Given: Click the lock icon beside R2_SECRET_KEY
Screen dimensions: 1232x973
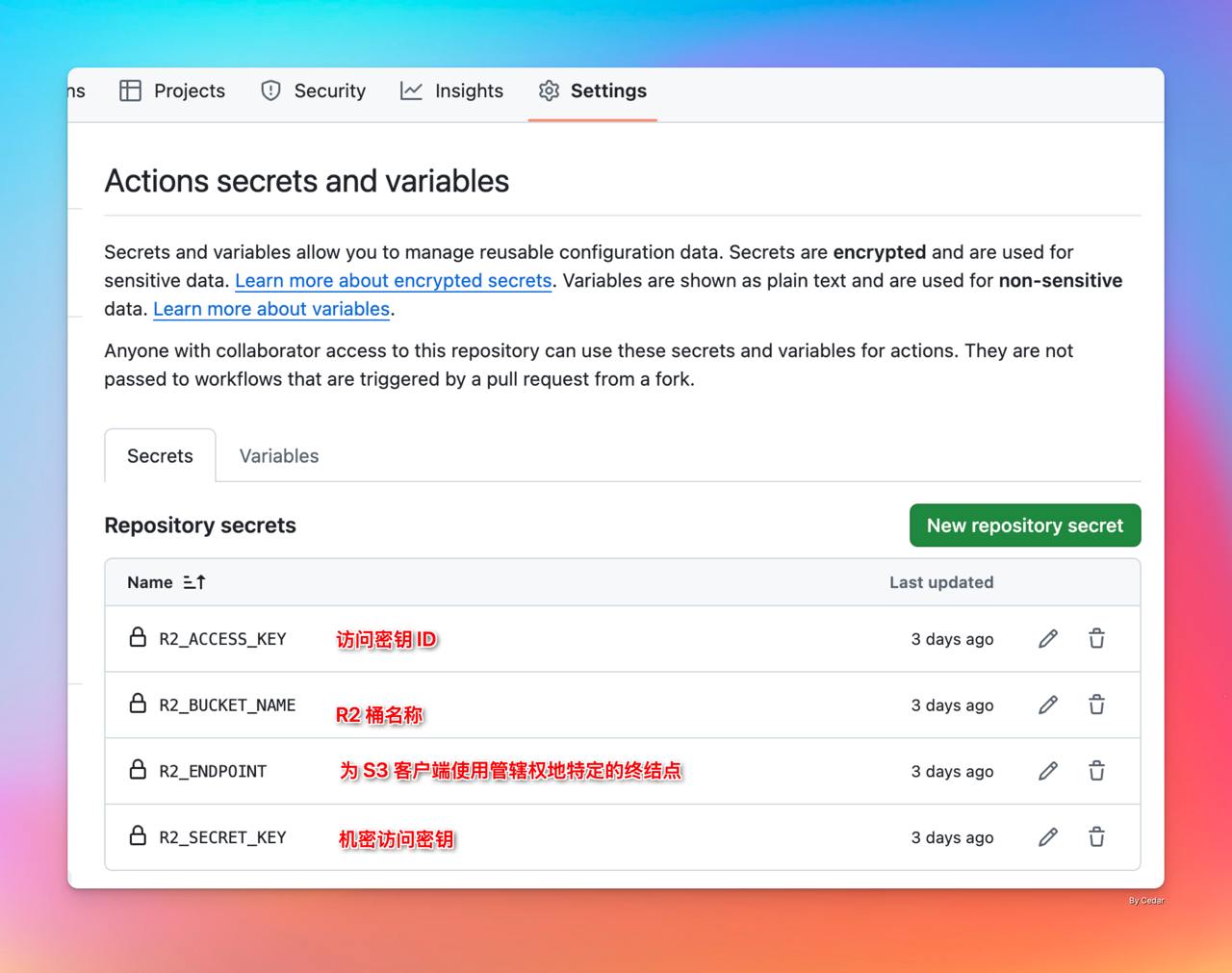Looking at the screenshot, I should (x=138, y=835).
